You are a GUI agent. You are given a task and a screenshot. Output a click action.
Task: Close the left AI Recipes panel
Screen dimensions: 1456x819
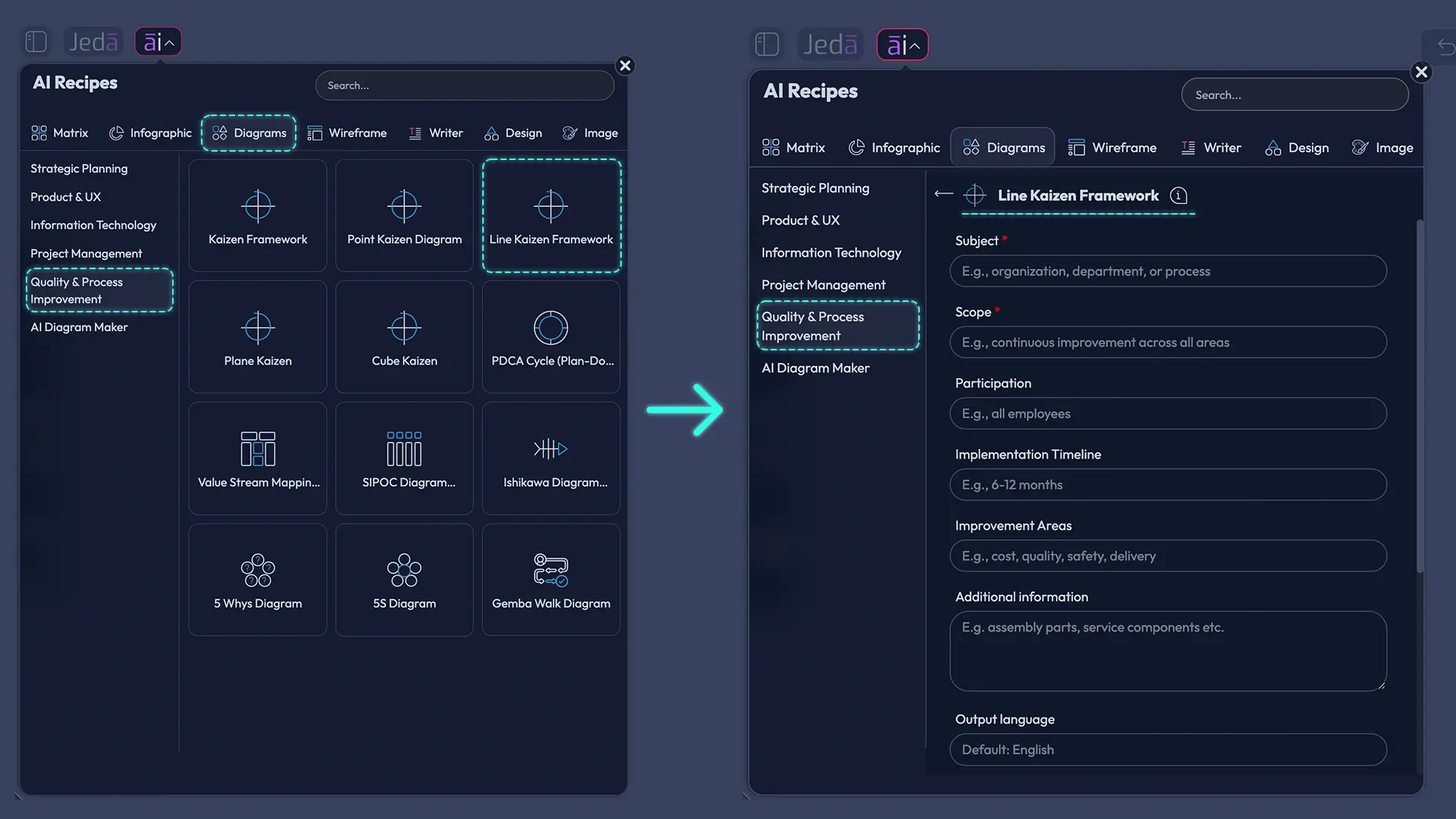point(625,65)
